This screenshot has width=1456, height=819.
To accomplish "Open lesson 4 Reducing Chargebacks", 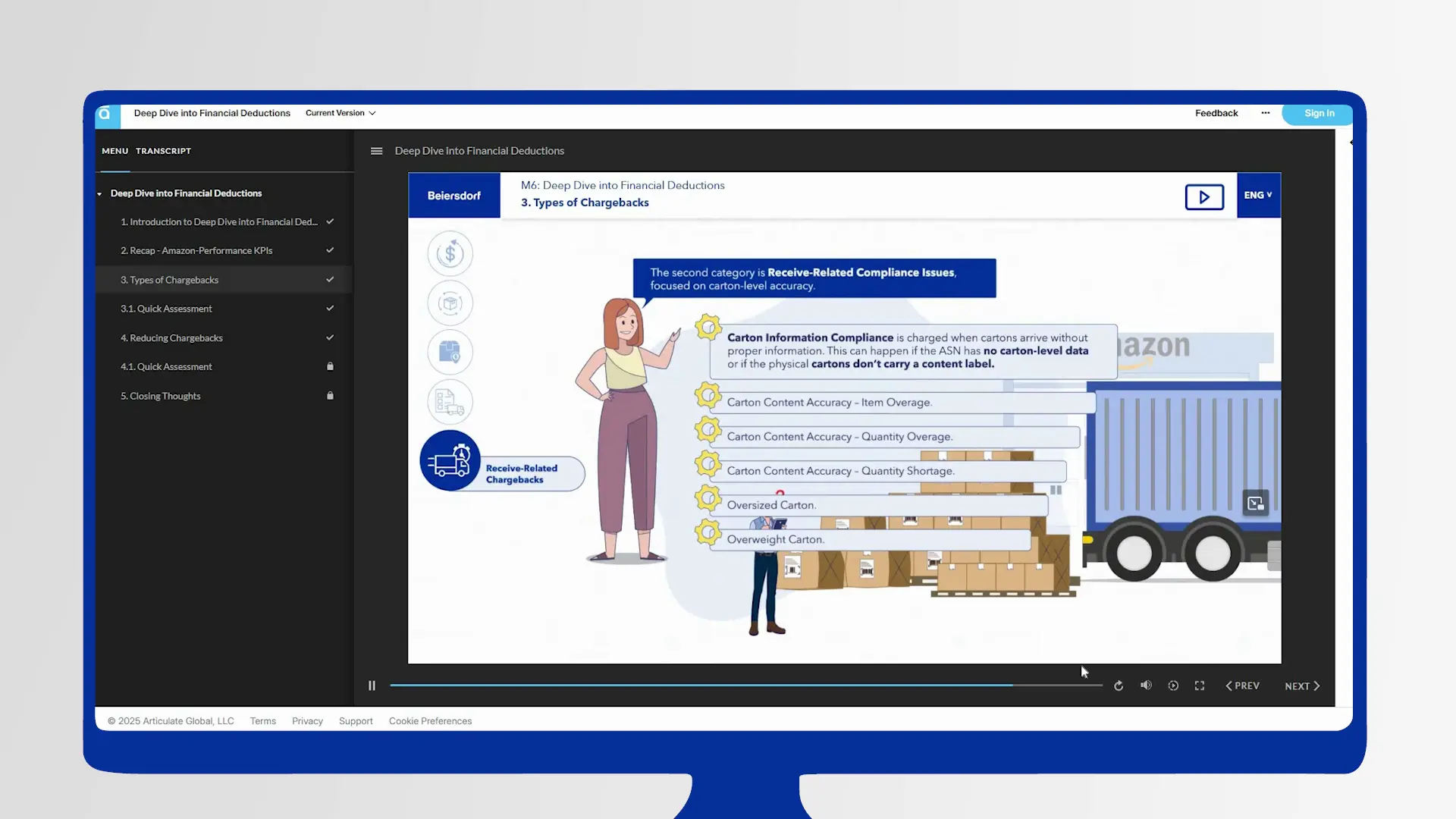I will (224, 338).
